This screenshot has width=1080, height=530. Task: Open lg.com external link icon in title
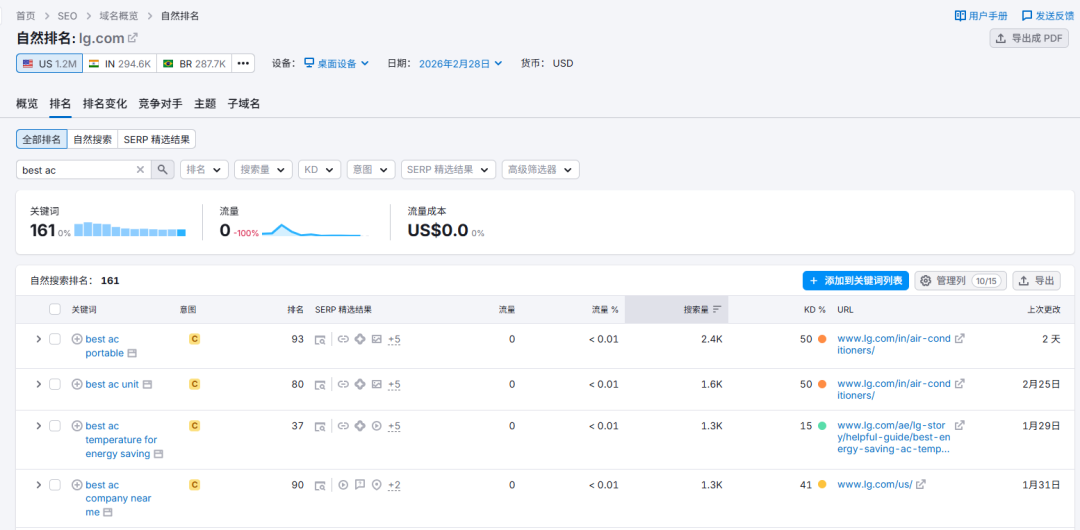pyautogui.click(x=133, y=37)
